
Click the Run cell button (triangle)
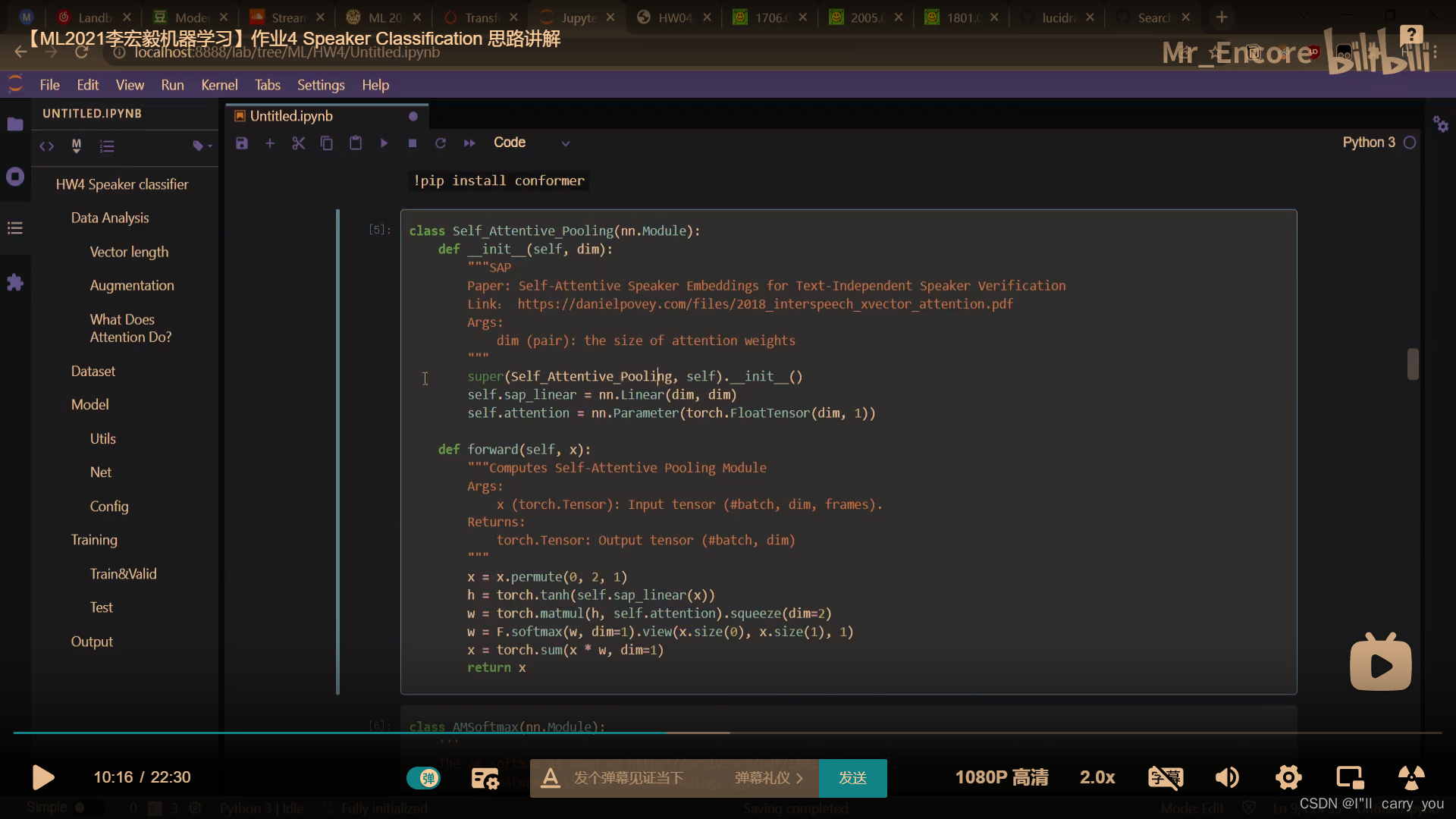(384, 142)
